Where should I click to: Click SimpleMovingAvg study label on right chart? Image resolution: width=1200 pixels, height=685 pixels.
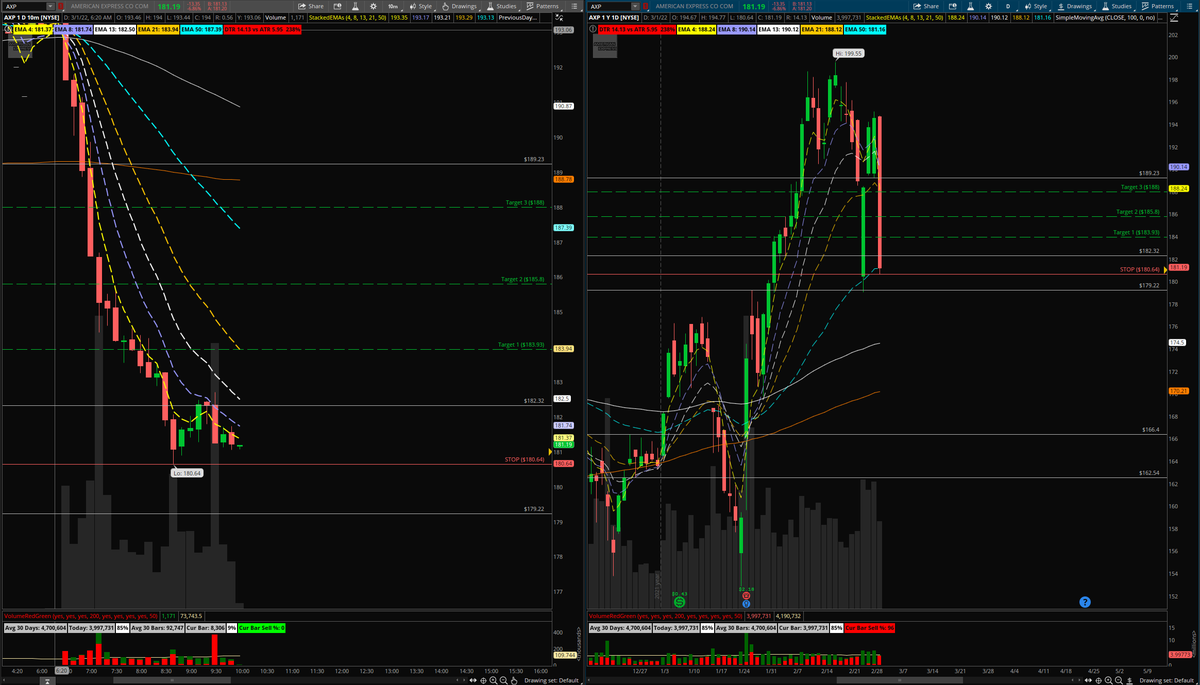point(1105,18)
